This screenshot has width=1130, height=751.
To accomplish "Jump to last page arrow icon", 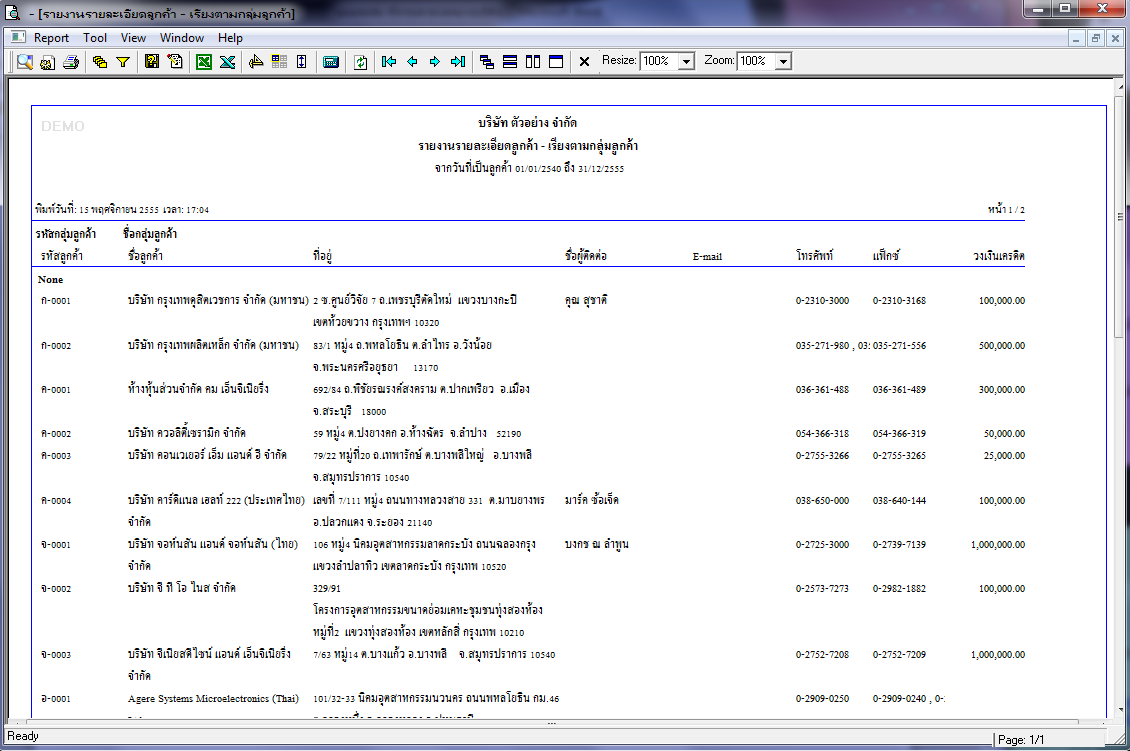I will pyautogui.click(x=458, y=62).
